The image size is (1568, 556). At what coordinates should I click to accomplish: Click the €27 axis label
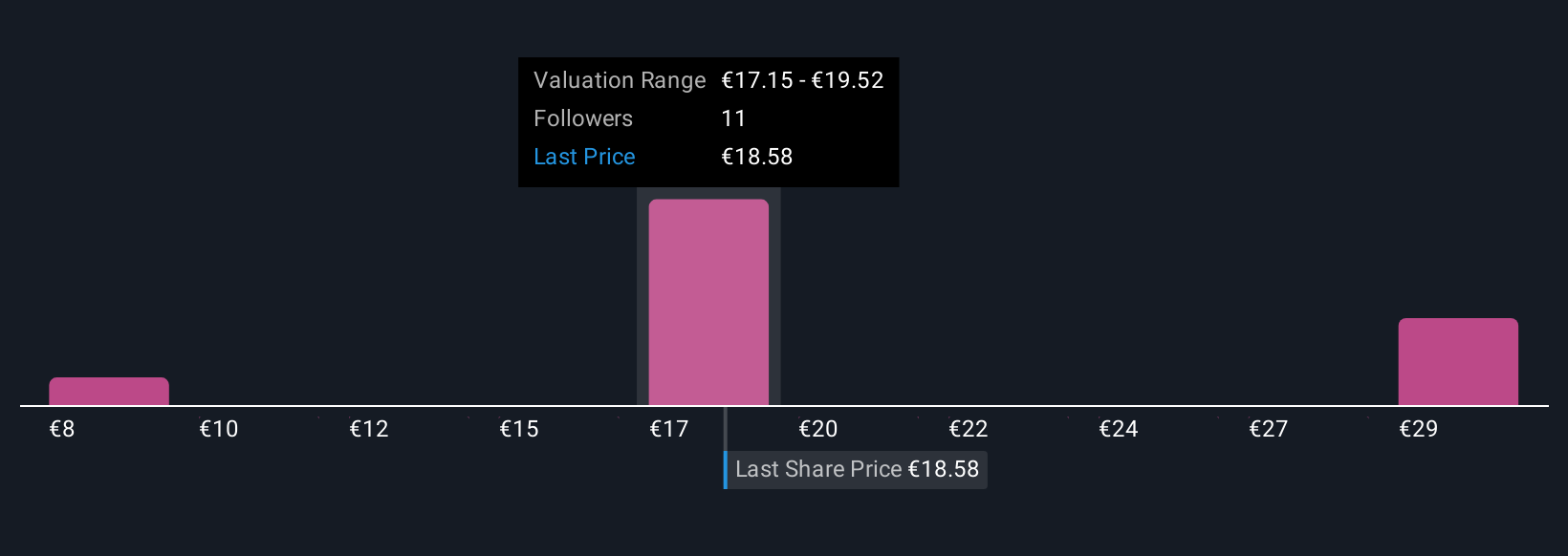[x=1269, y=429]
